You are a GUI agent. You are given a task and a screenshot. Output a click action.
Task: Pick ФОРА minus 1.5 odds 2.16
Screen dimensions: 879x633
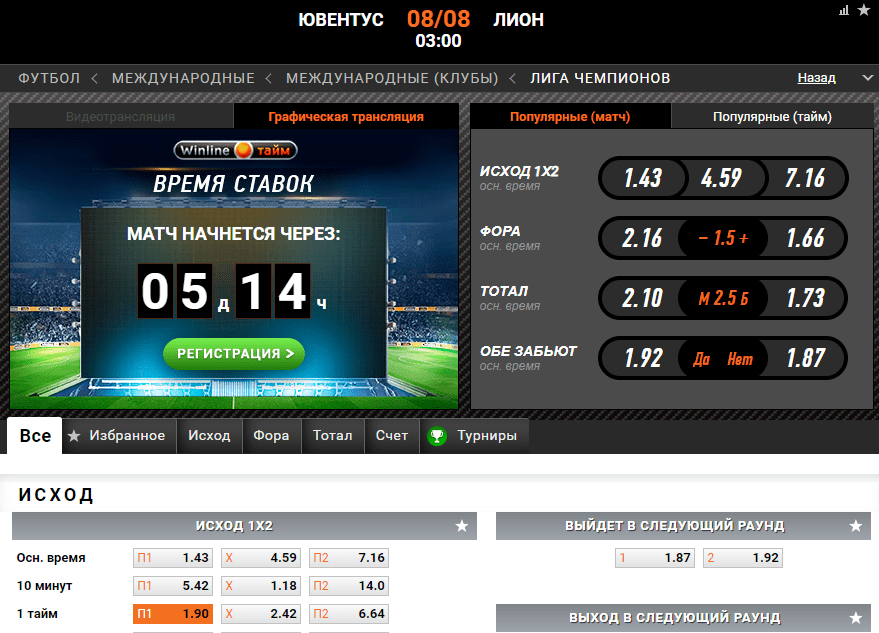(x=642, y=238)
